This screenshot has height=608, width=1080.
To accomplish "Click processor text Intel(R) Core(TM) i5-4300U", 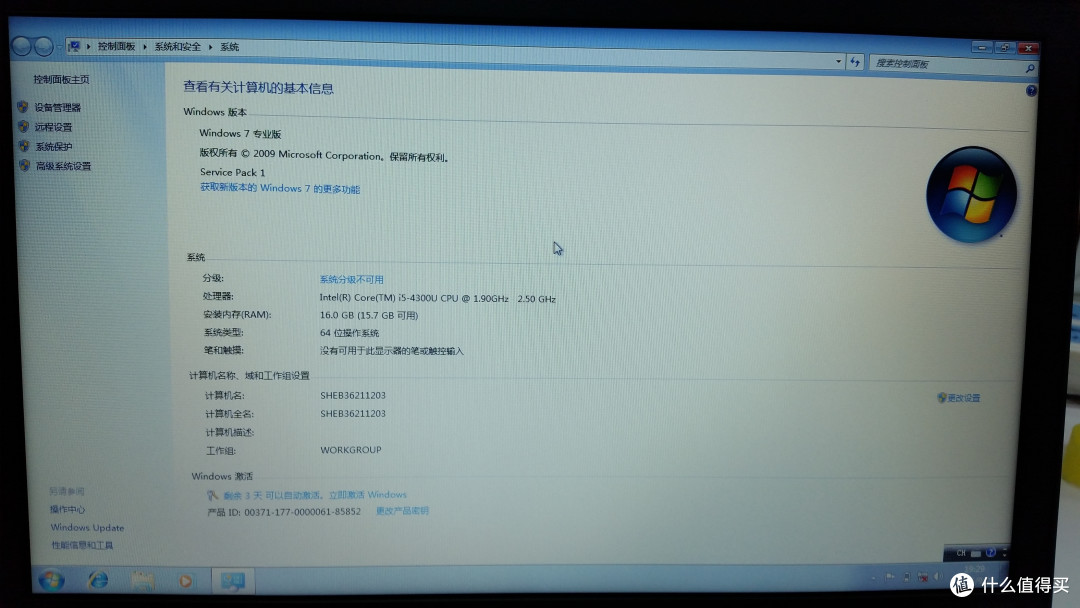I will (x=437, y=298).
